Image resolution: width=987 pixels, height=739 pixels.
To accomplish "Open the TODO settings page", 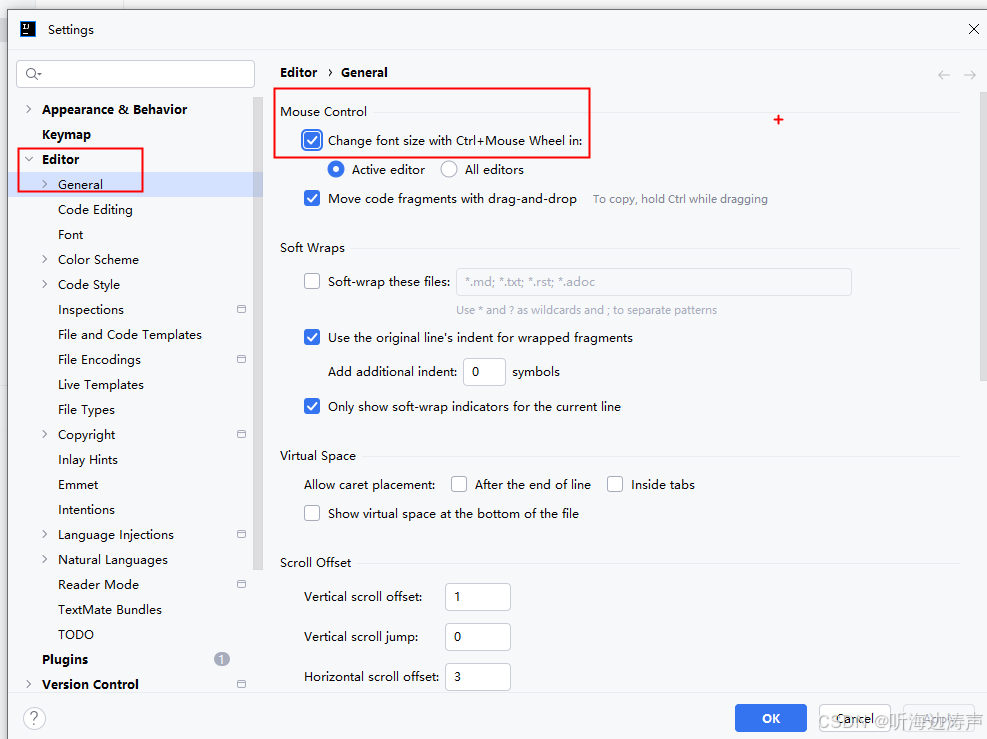I will pyautogui.click(x=76, y=635).
